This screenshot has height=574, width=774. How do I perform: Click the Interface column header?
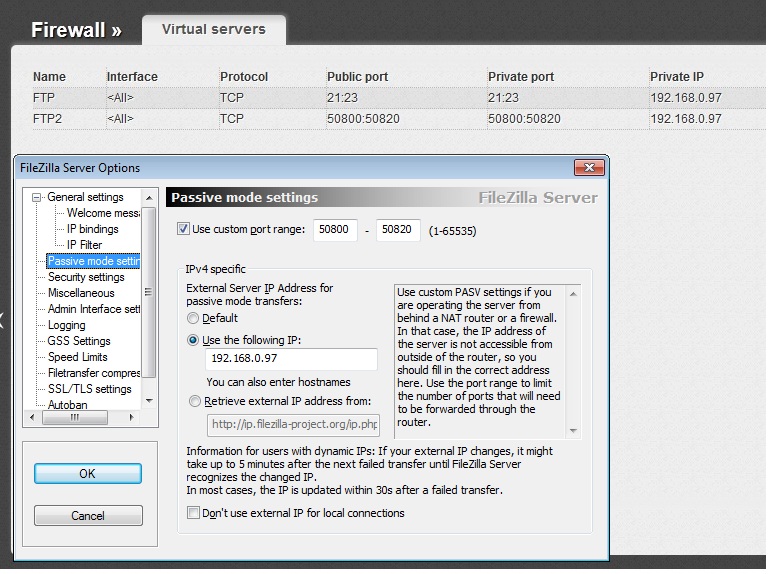coord(132,77)
